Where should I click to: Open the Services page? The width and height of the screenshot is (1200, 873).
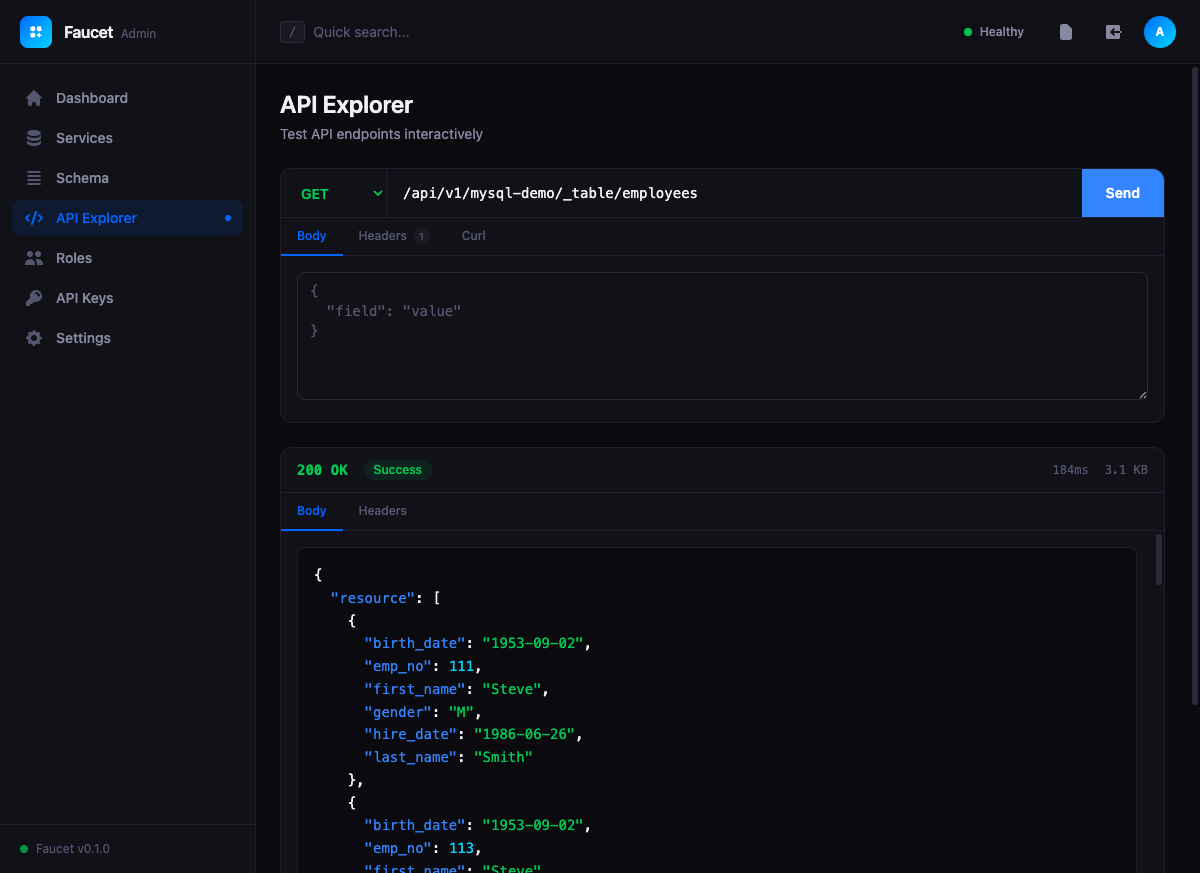[127, 138]
